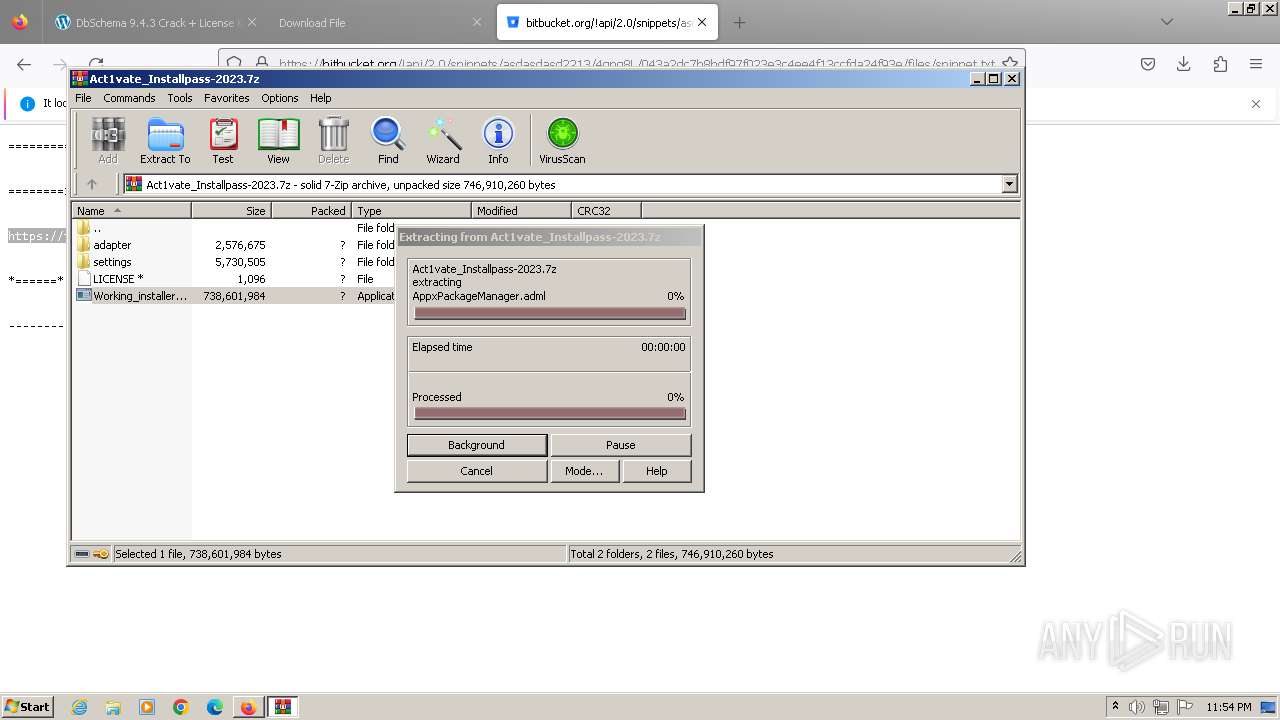Click the Mode... button

(583, 471)
